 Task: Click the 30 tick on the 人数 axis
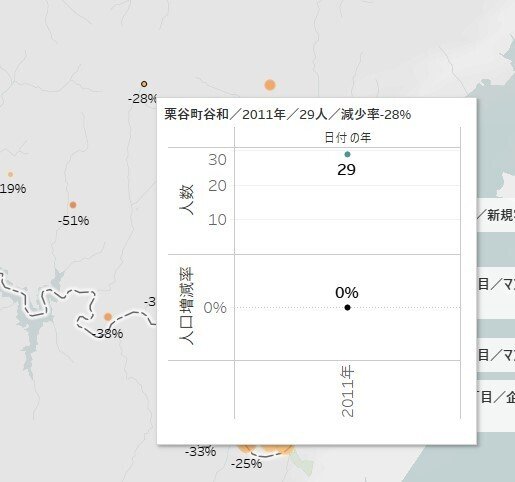217,160
